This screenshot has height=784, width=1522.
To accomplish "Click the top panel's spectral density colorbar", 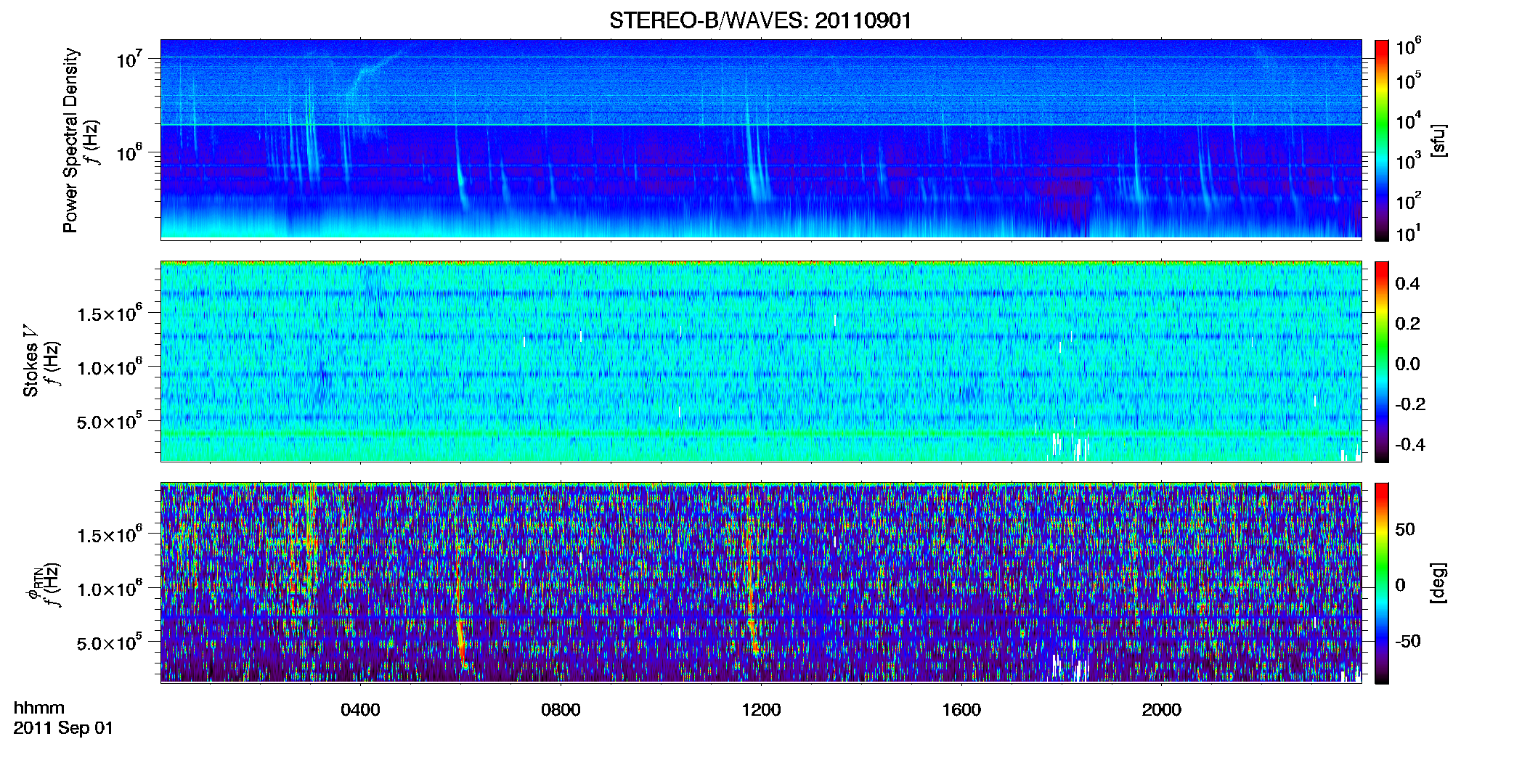I will (1382, 140).
